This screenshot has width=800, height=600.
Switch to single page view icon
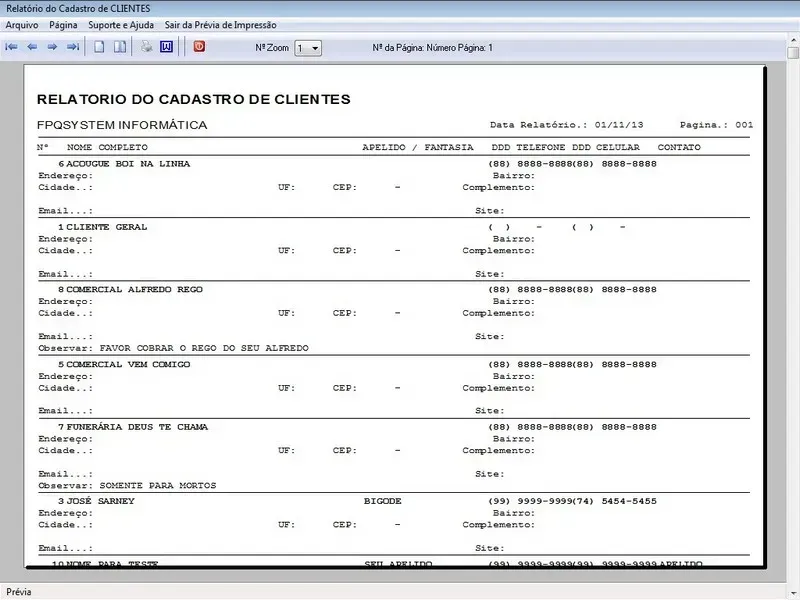click(x=99, y=47)
